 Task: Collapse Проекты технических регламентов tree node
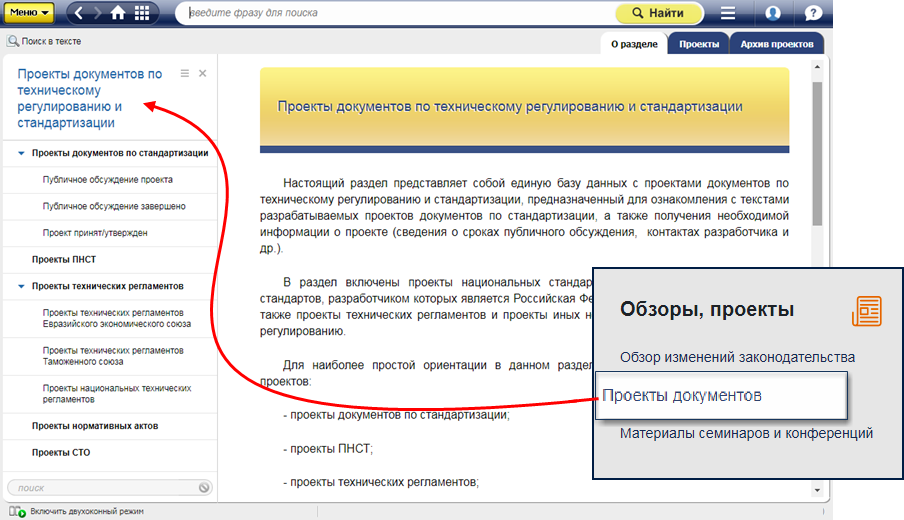[x=21, y=286]
